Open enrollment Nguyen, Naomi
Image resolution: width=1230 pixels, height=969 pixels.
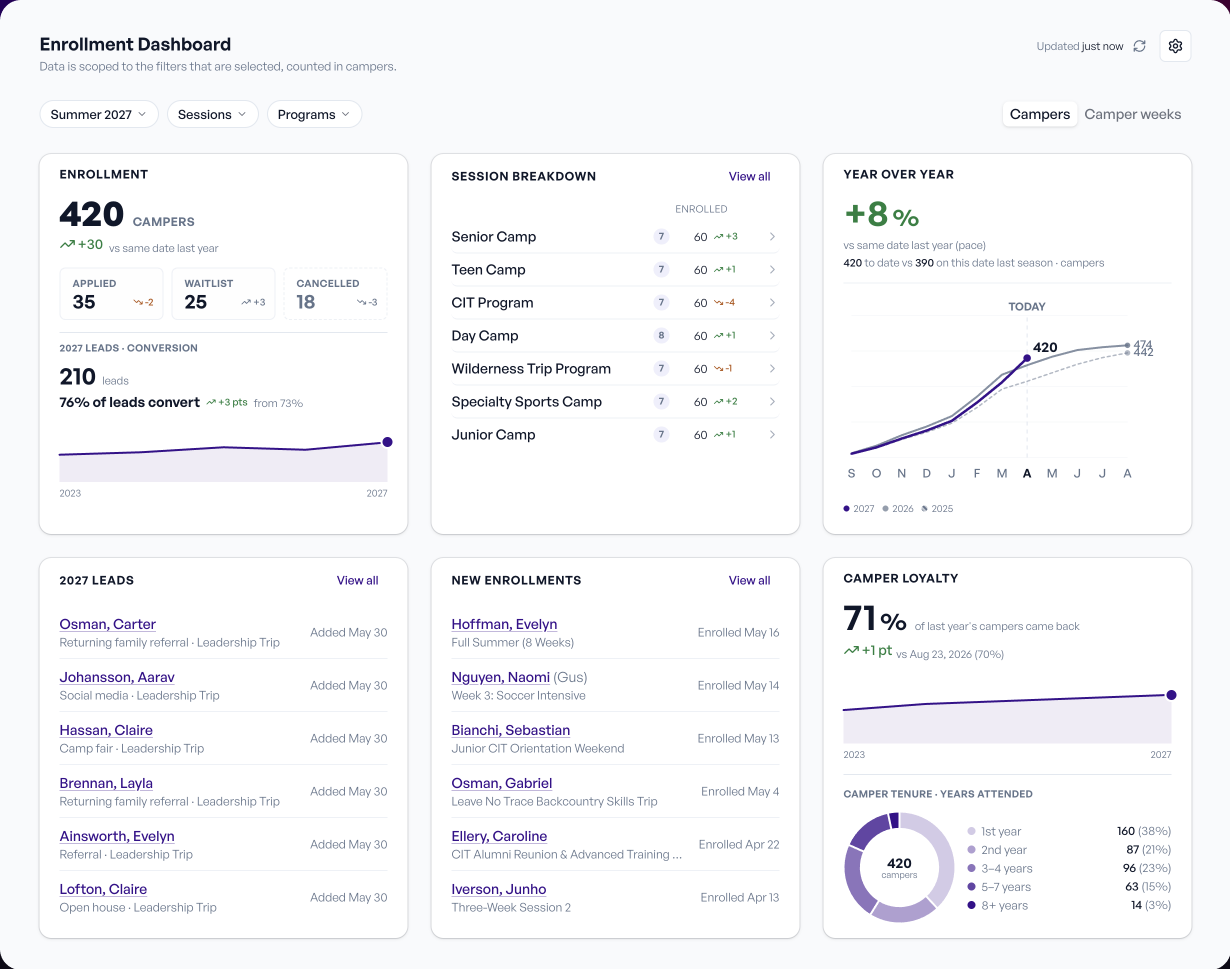pyautogui.click(x=500, y=677)
